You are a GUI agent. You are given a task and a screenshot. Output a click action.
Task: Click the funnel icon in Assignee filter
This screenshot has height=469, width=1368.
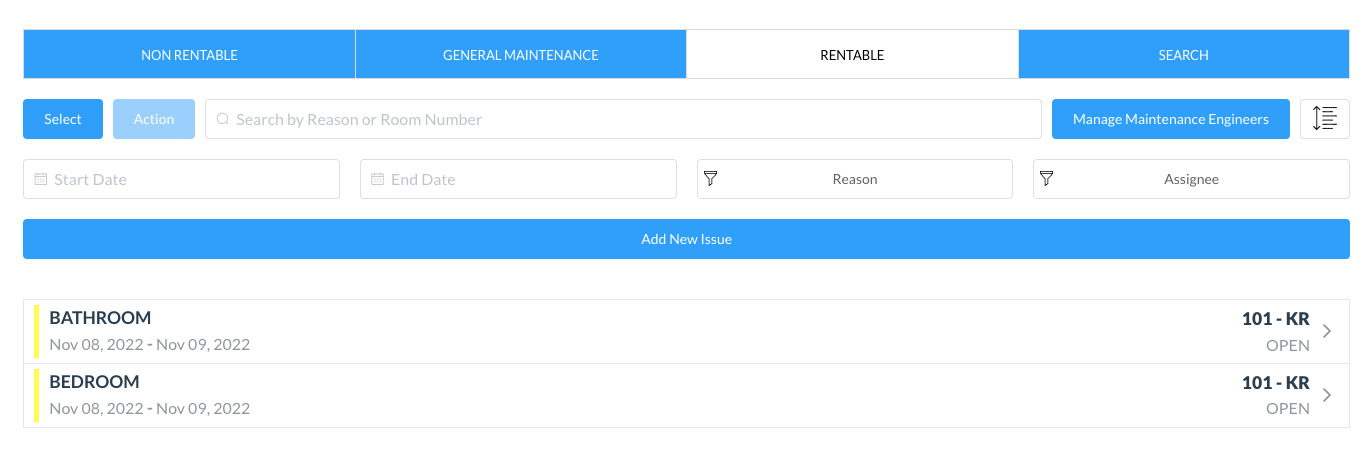(1047, 179)
